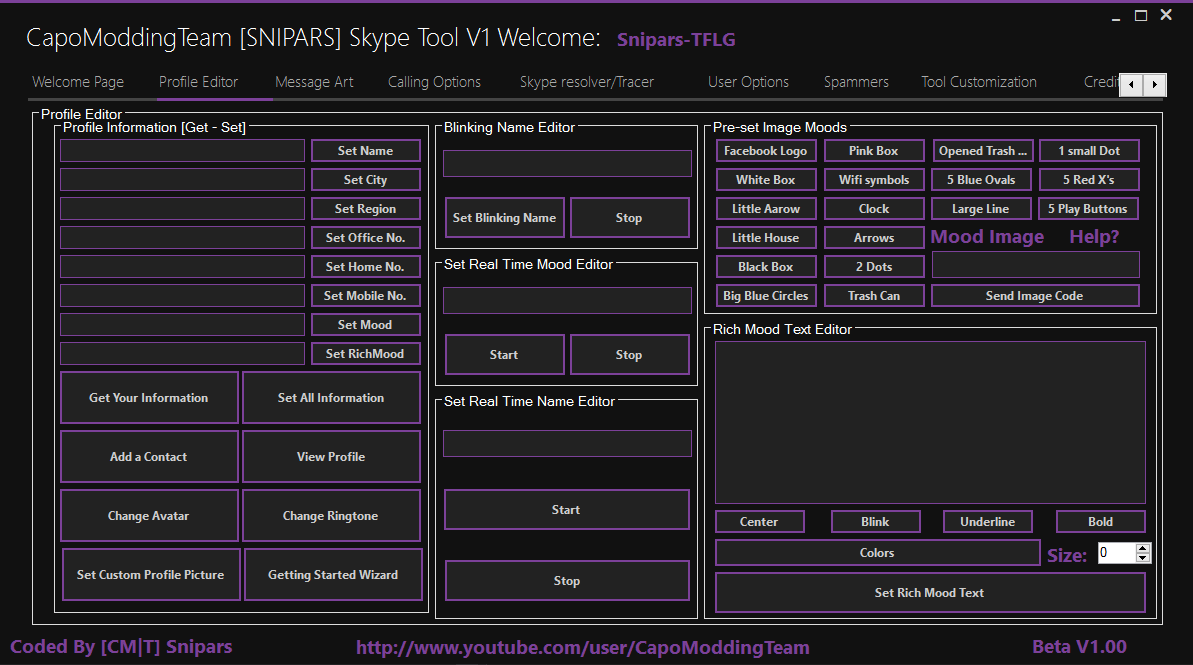
Task: Click the Center formatting button
Action: pos(759,521)
